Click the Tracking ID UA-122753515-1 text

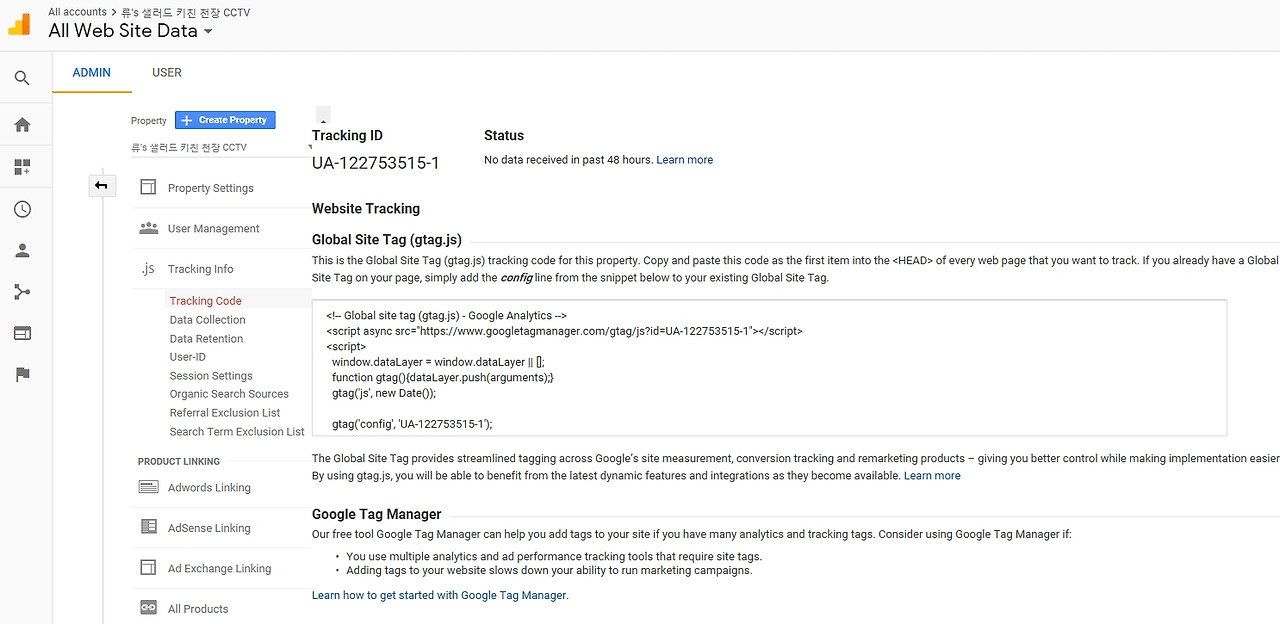[376, 162]
